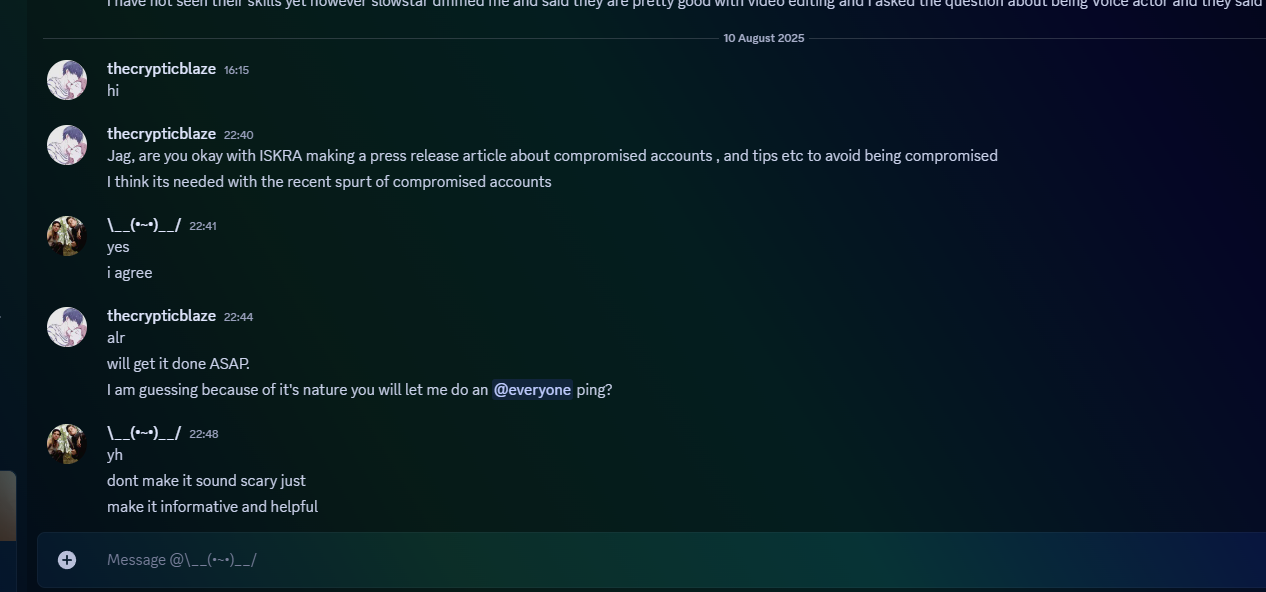The width and height of the screenshot is (1266, 592).
Task: Open thecrypticblaze avatar beside the 22:40 message
Action: point(67,145)
